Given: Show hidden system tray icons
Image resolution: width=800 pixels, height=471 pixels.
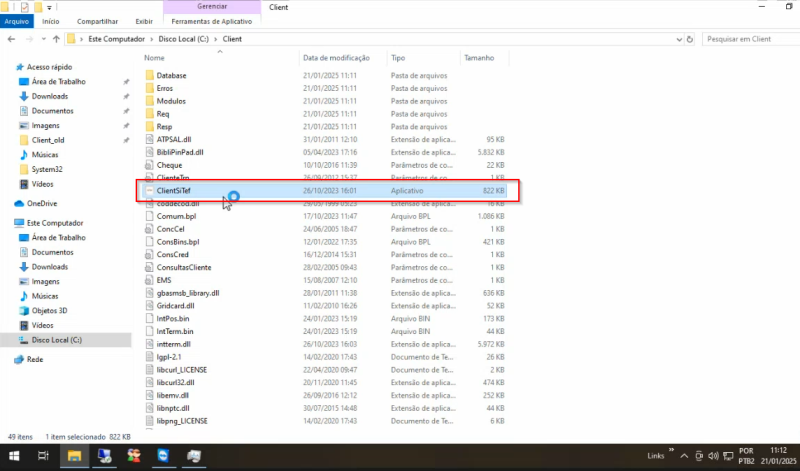Looking at the screenshot, I should point(684,456).
